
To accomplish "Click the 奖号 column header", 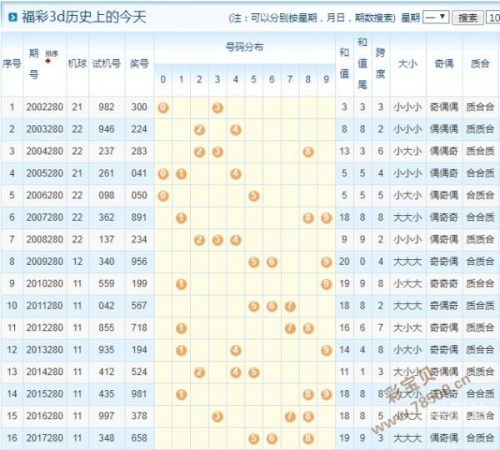I will point(139,63).
